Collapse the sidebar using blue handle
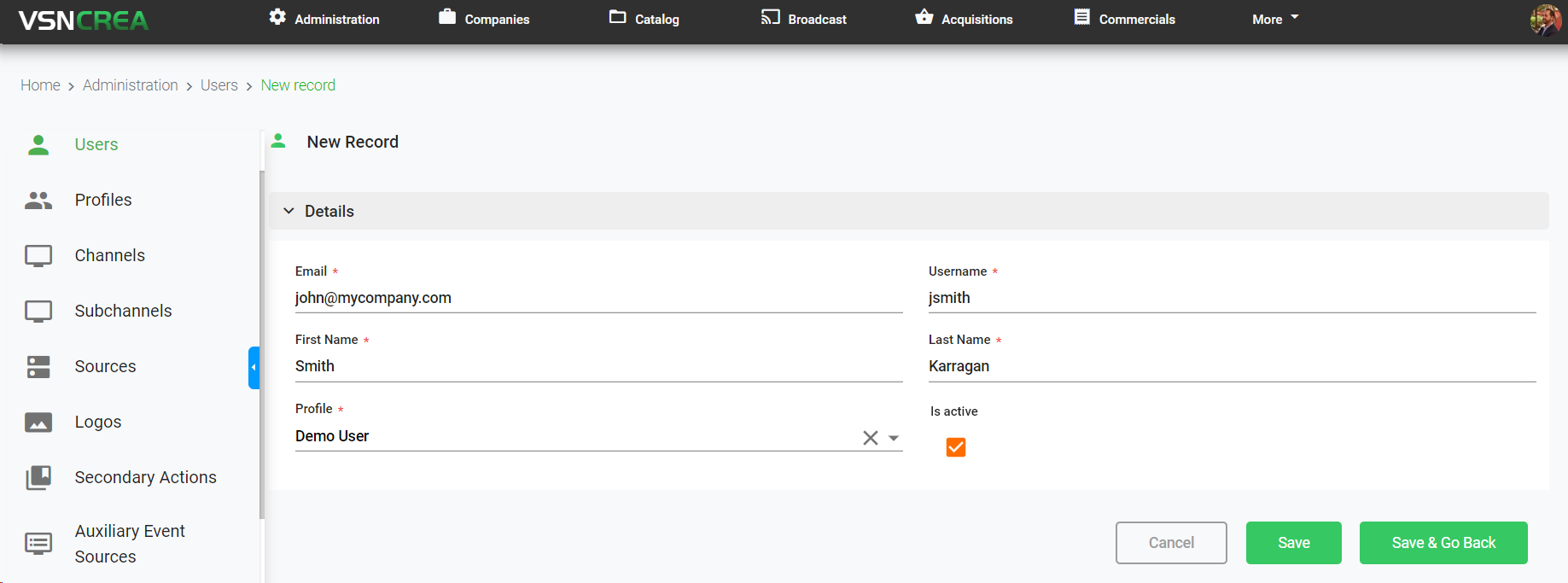 (254, 368)
